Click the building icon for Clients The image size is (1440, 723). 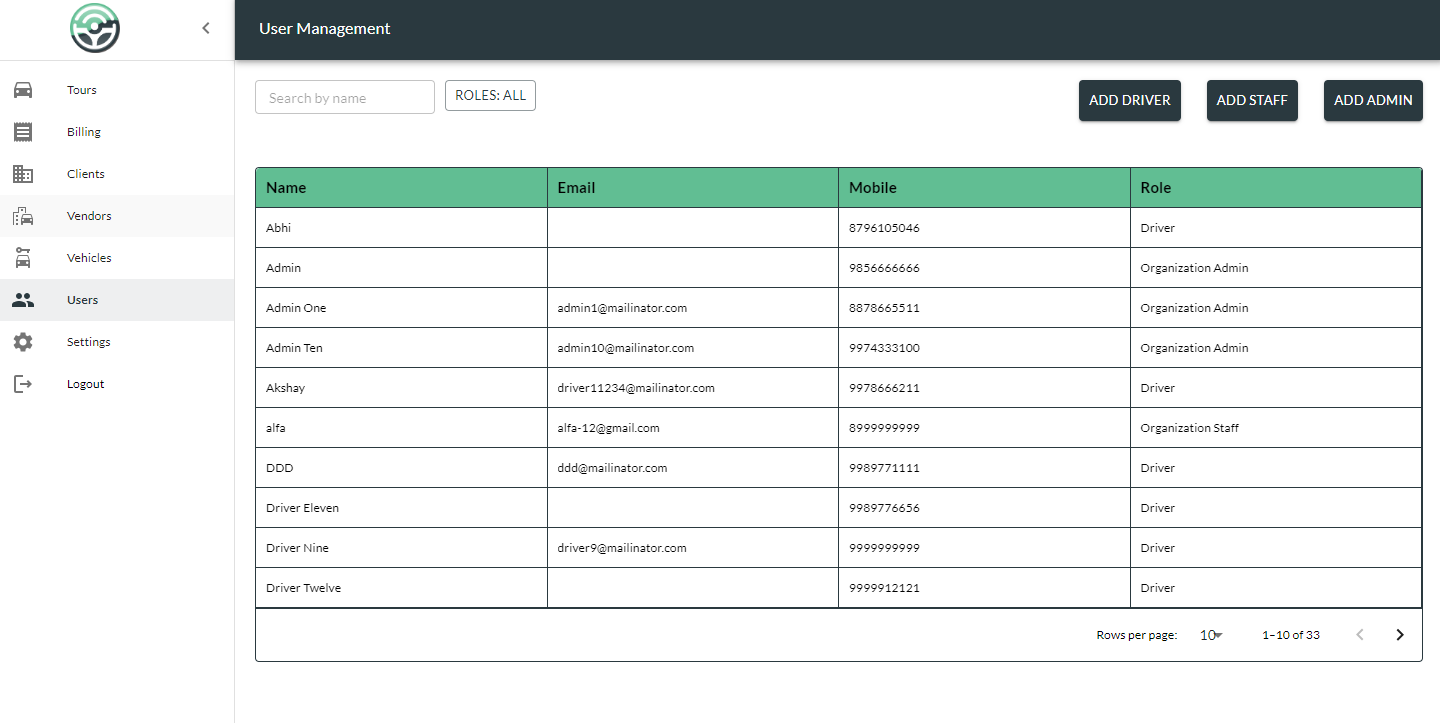pos(23,174)
